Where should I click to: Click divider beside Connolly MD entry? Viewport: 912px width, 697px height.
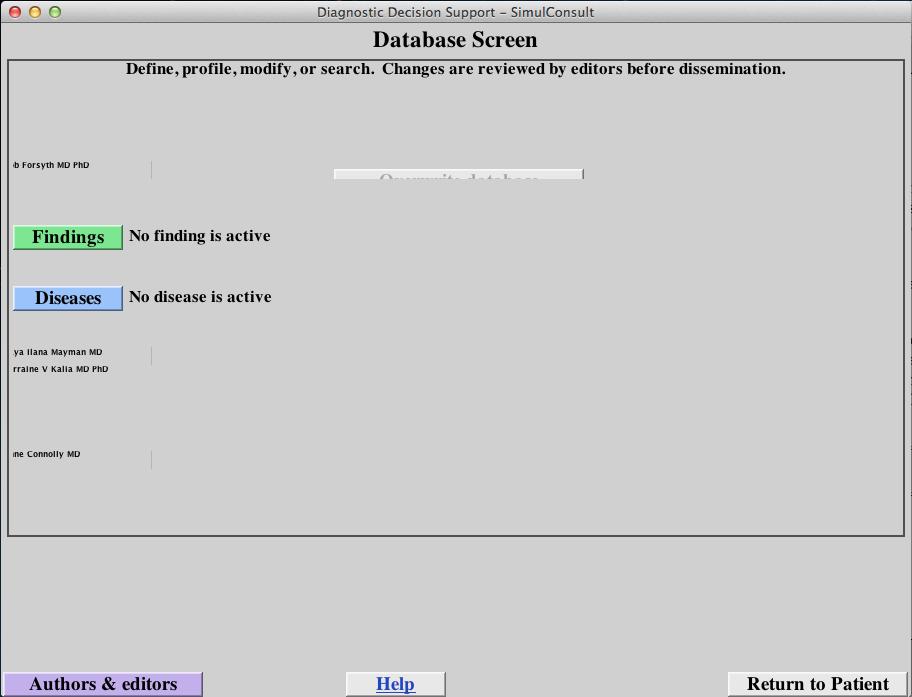click(151, 459)
